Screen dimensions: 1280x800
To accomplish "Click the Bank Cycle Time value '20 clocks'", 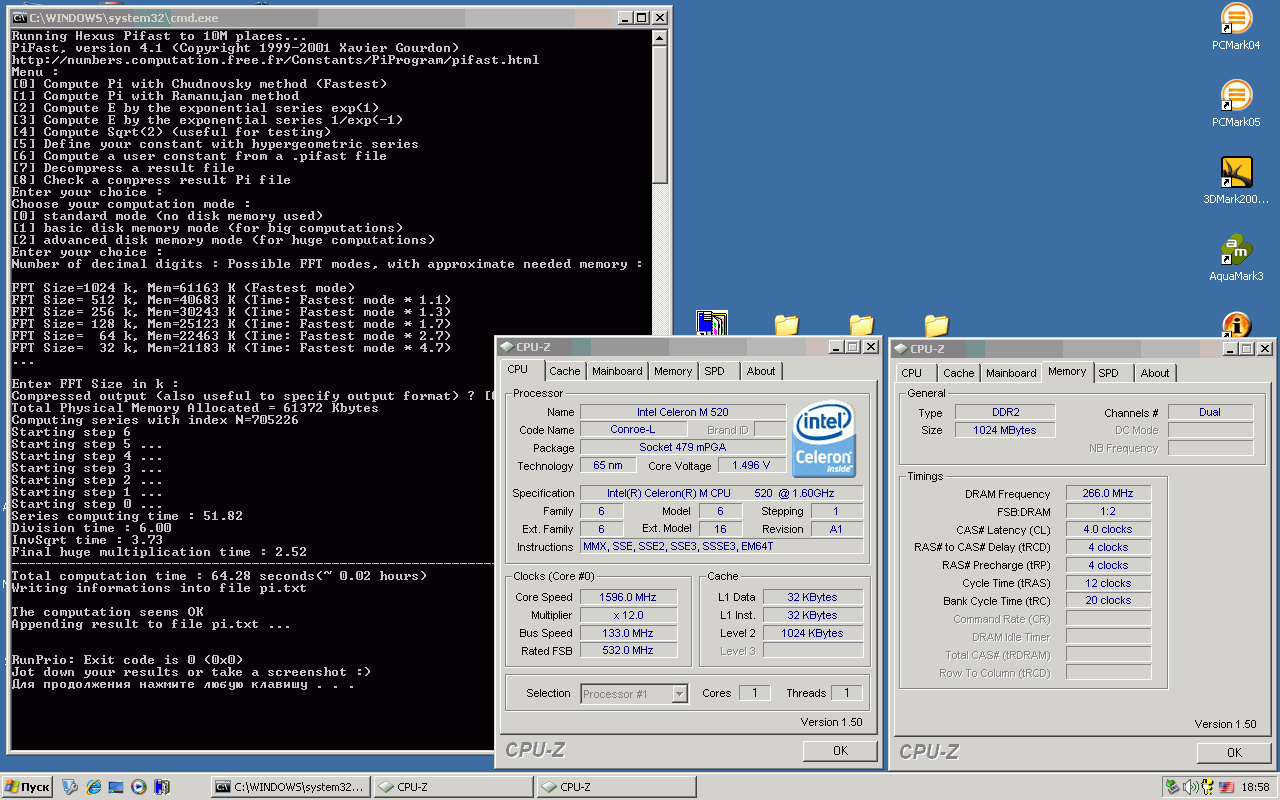I will 1108,601.
